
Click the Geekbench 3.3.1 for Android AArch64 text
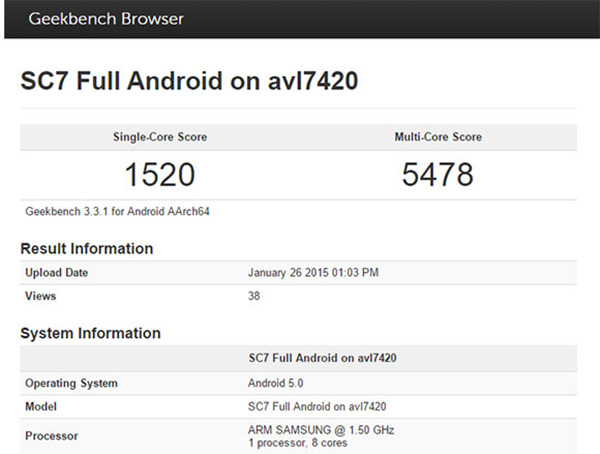[116, 211]
